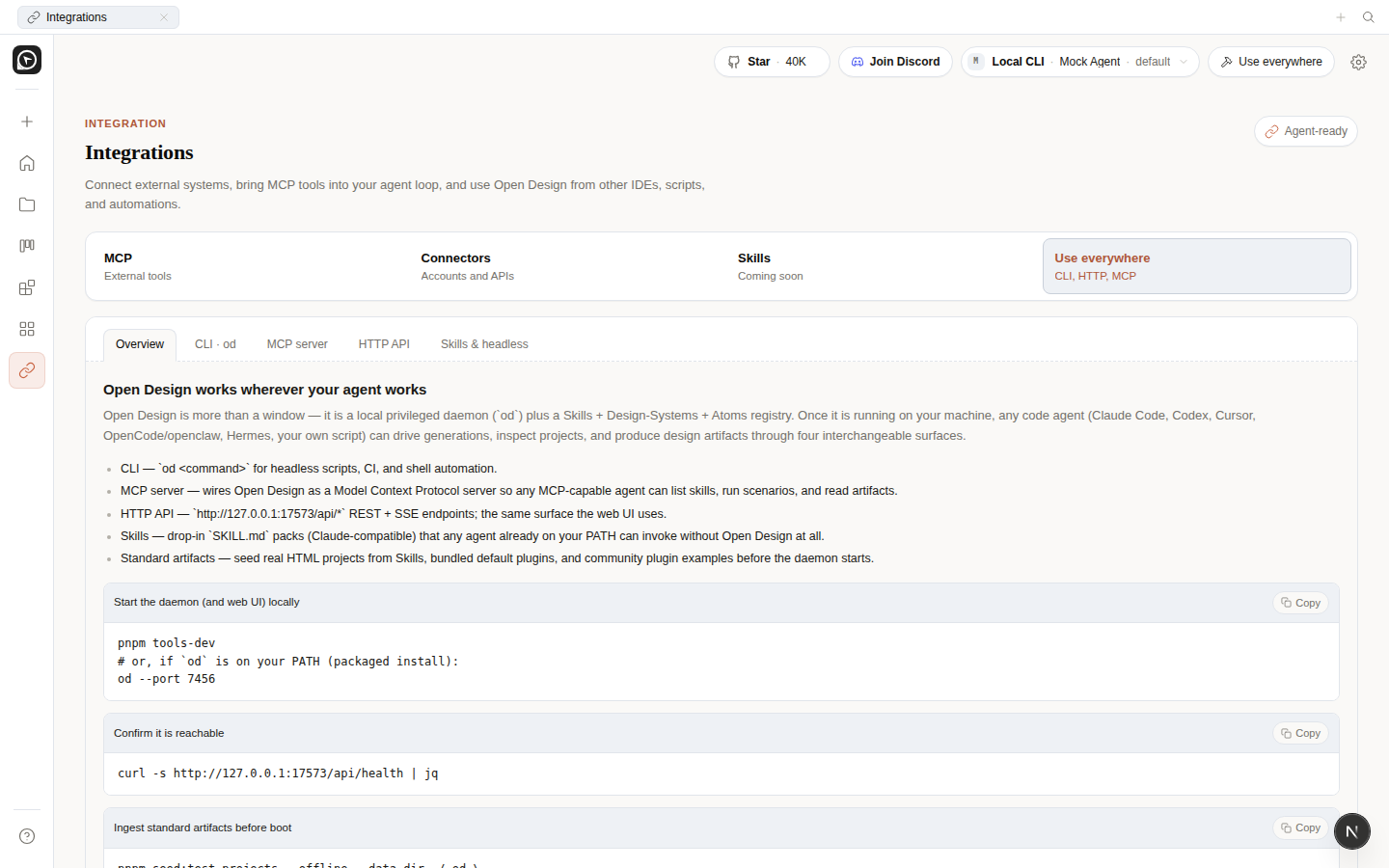This screenshot has height=868, width=1389.
Task: Copy the Confirm it is reachable command
Action: (x=1300, y=733)
